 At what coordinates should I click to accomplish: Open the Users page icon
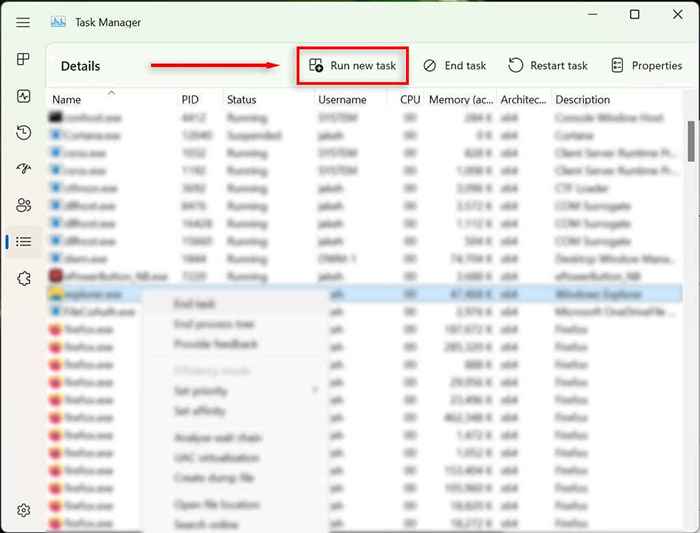[23, 205]
